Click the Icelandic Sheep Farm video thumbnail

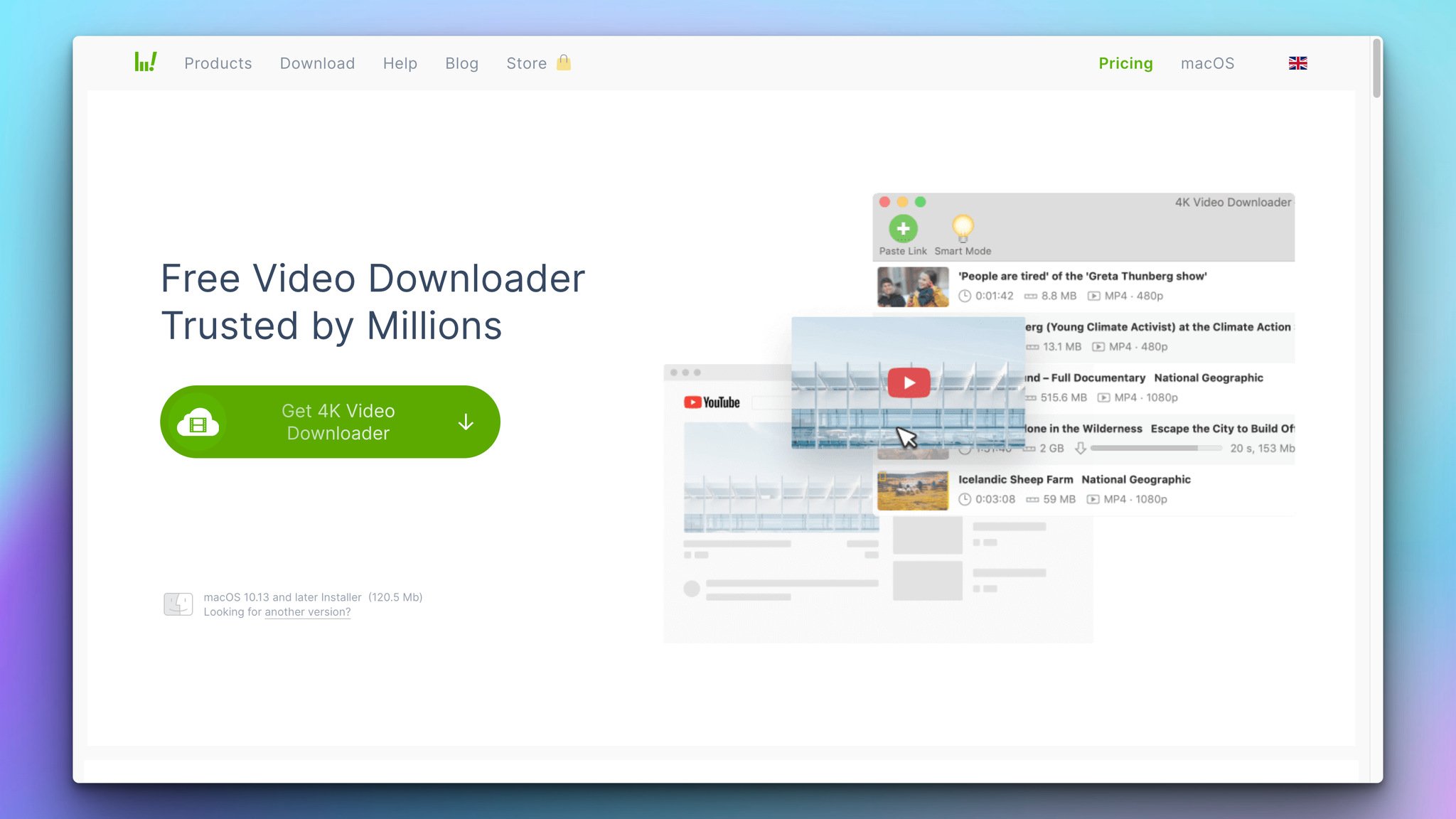coord(912,488)
